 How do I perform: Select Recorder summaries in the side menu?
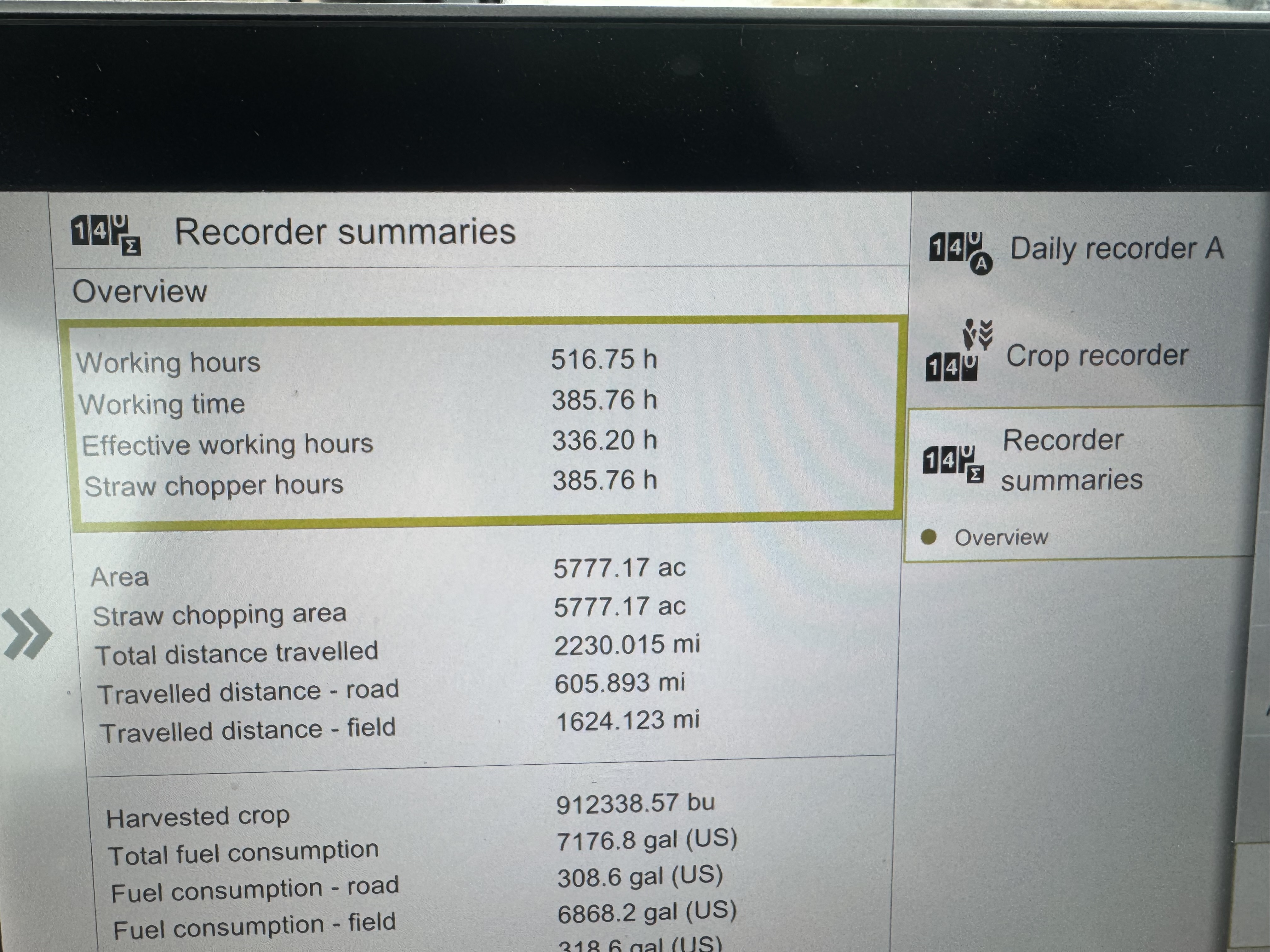click(x=1071, y=460)
